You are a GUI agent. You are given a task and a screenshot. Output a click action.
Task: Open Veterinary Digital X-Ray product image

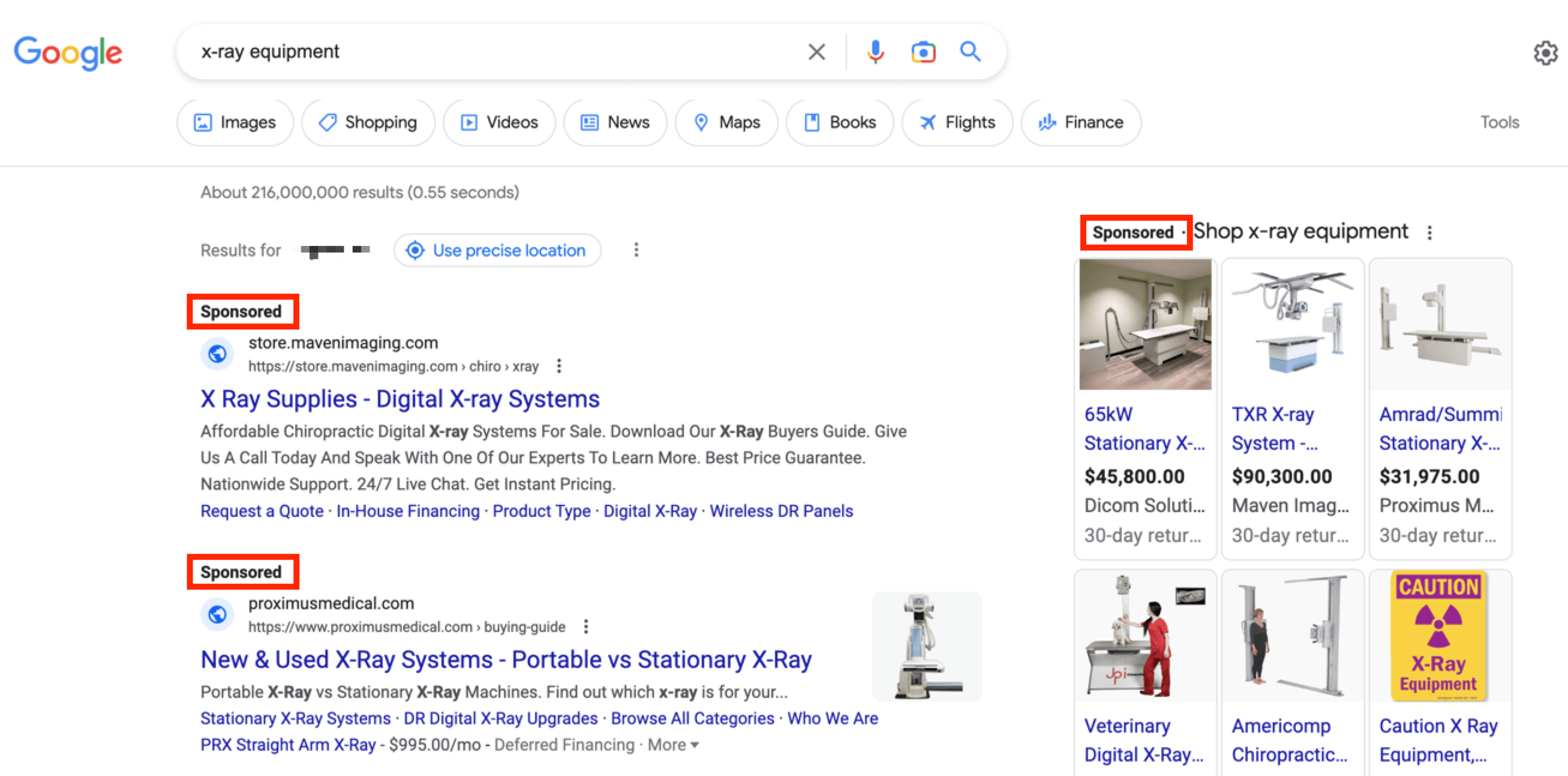coord(1145,636)
